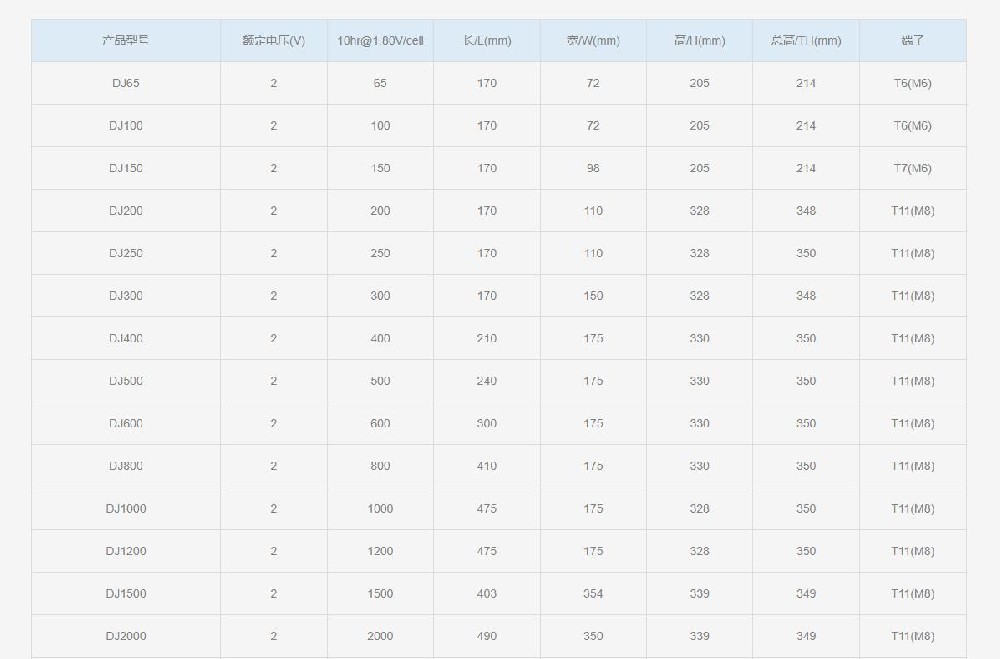The width and height of the screenshot is (1000, 659).
Task: Select the 490 length value for DJ2000
Action: click(x=487, y=636)
